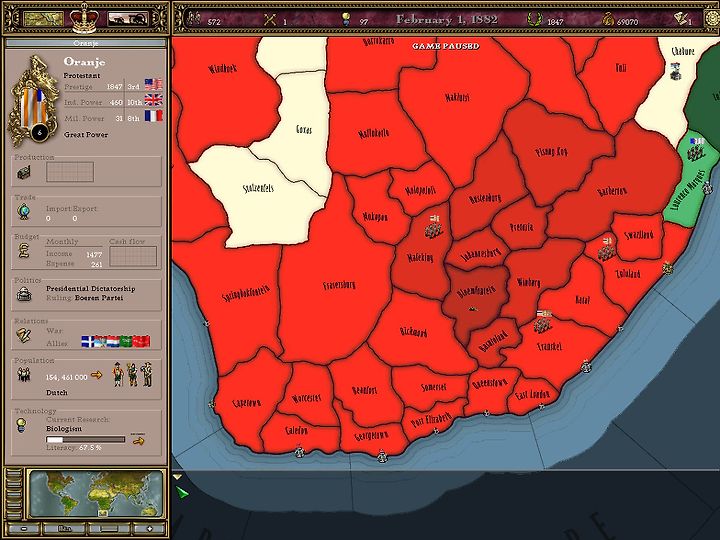Click the green arrow below the map
Viewport: 720px width, 540px height.
pyautogui.click(x=182, y=493)
